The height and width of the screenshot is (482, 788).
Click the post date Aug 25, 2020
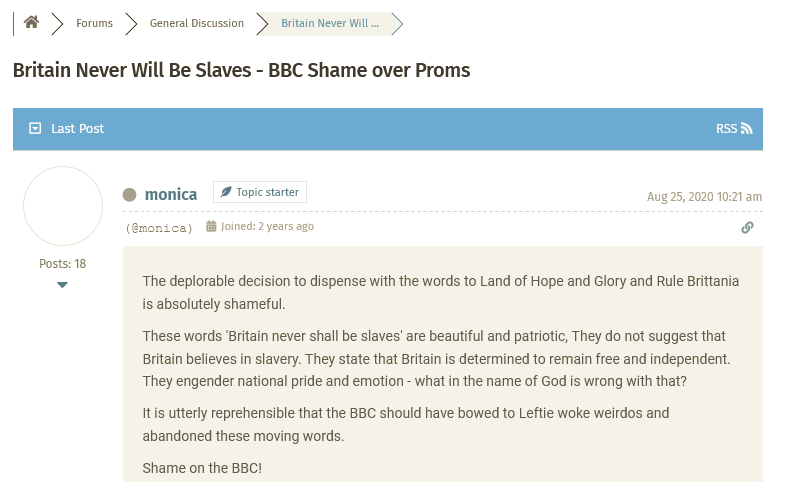click(x=704, y=196)
